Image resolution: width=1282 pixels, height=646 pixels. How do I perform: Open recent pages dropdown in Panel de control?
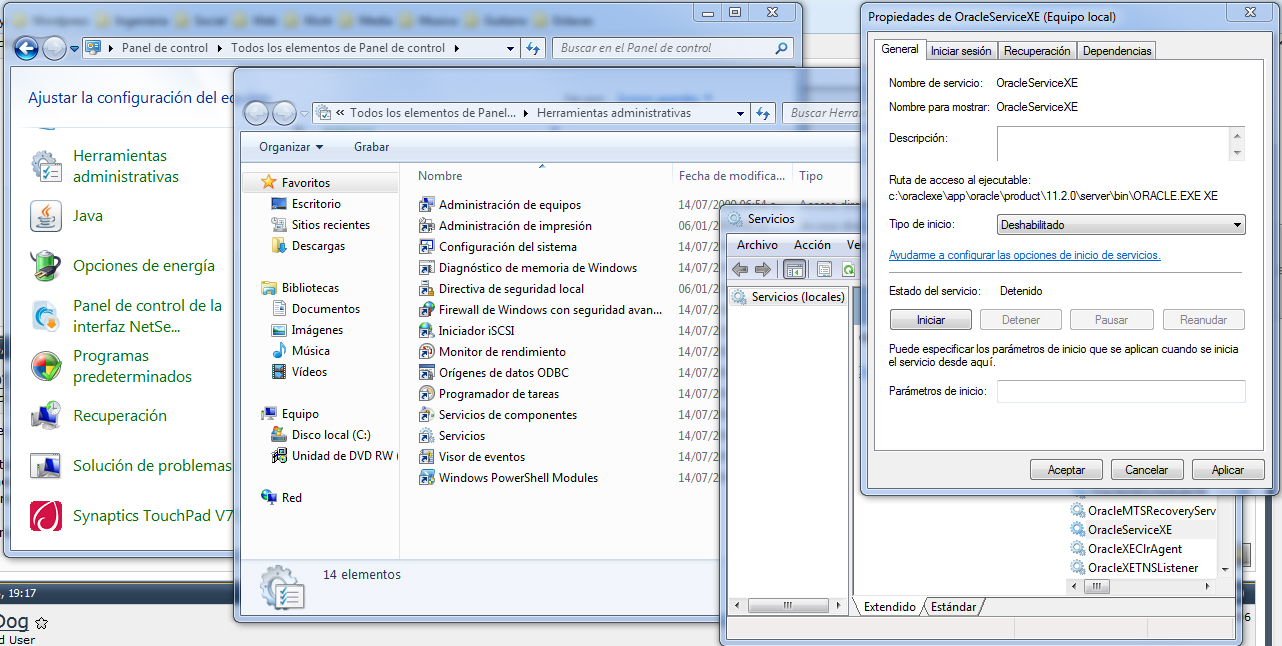[75, 48]
